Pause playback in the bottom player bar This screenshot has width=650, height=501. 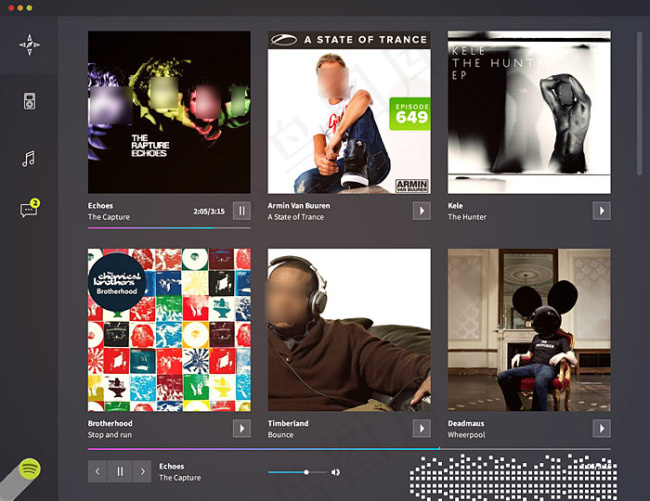click(120, 471)
